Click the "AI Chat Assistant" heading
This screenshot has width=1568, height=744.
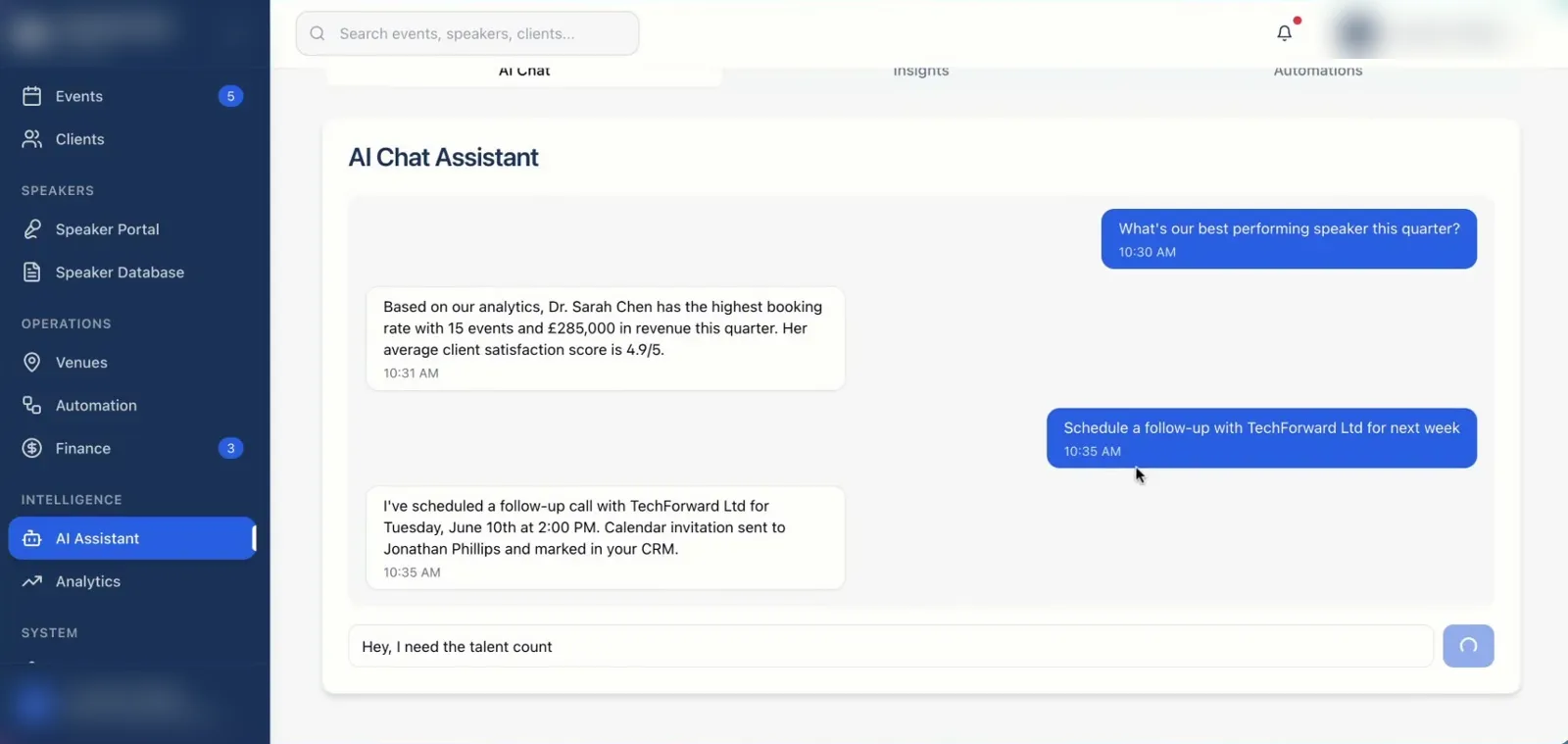click(444, 158)
